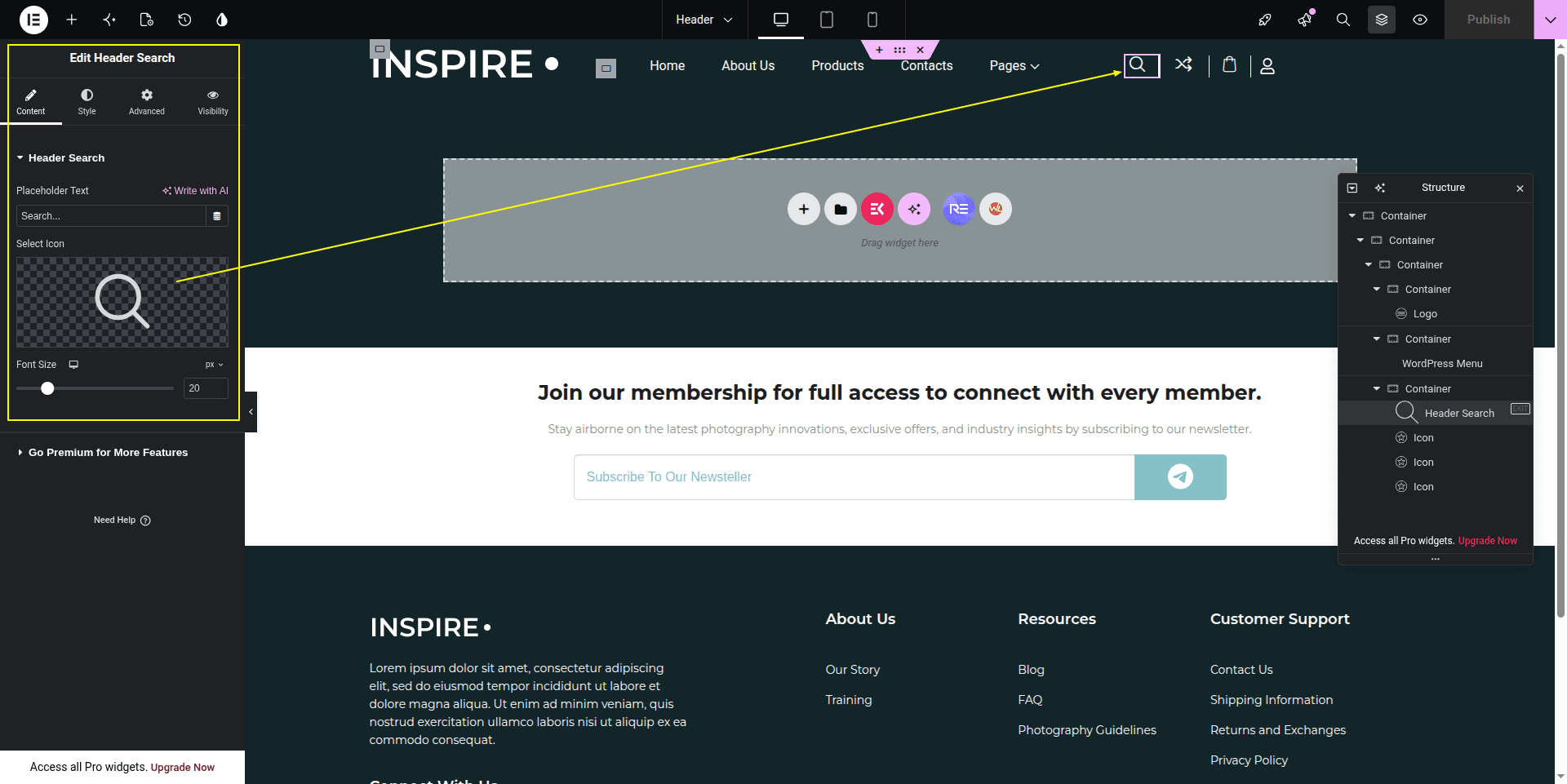Switch to the Style tab

point(87,102)
